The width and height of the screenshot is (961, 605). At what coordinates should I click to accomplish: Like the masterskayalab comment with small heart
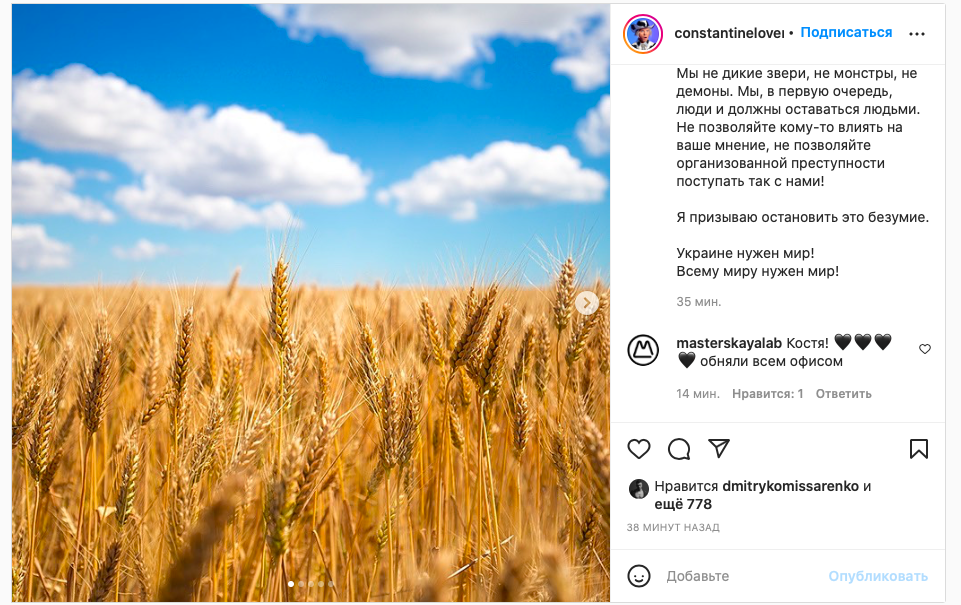[925, 349]
